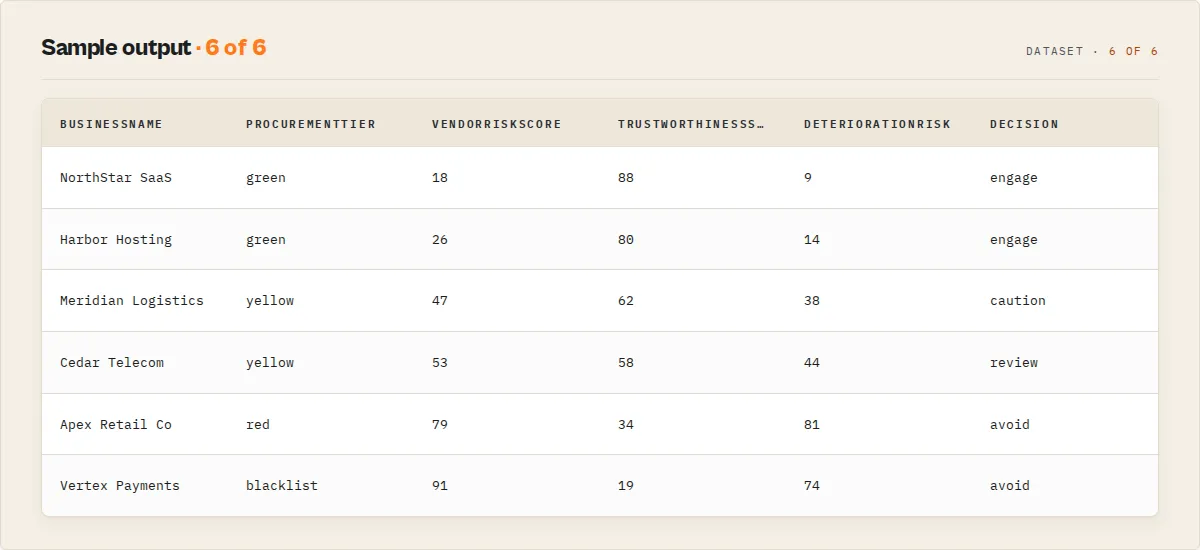Screen dimensions: 1200x550
Task: Click the avoid decision for Vertex Payments
Action: [1010, 486]
